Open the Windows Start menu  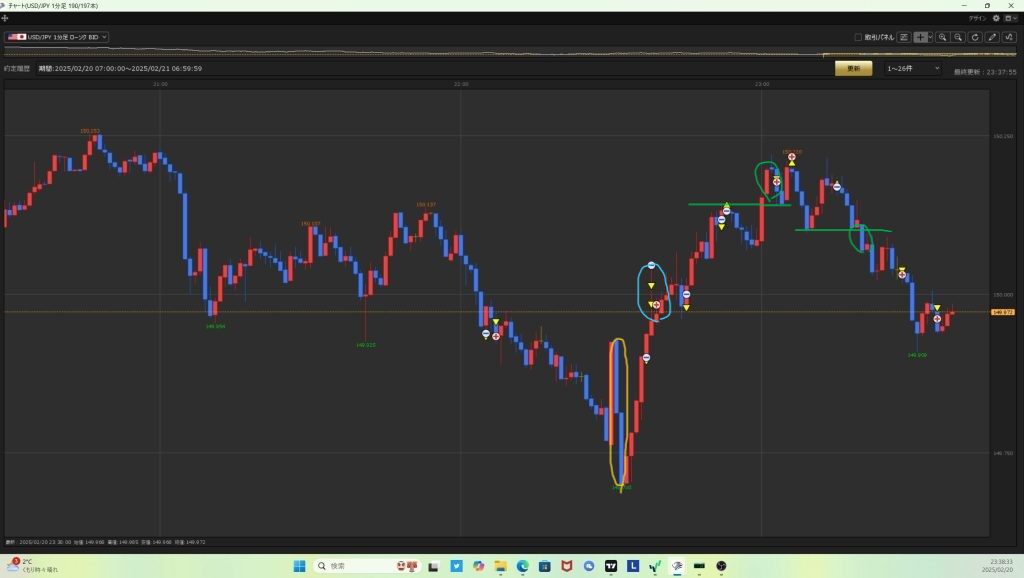299,566
